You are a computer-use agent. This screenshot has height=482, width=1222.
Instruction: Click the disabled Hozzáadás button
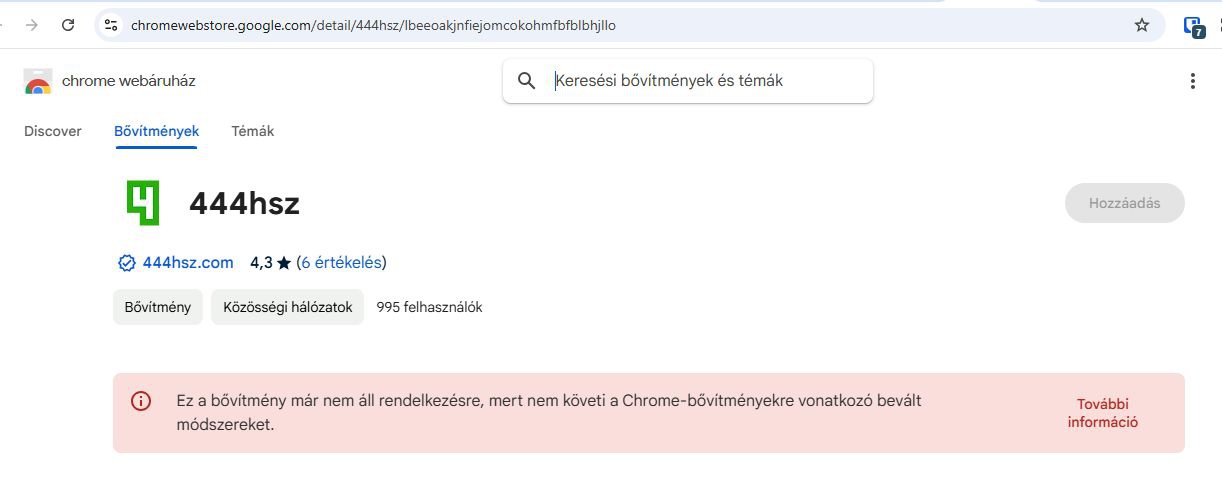click(1124, 203)
